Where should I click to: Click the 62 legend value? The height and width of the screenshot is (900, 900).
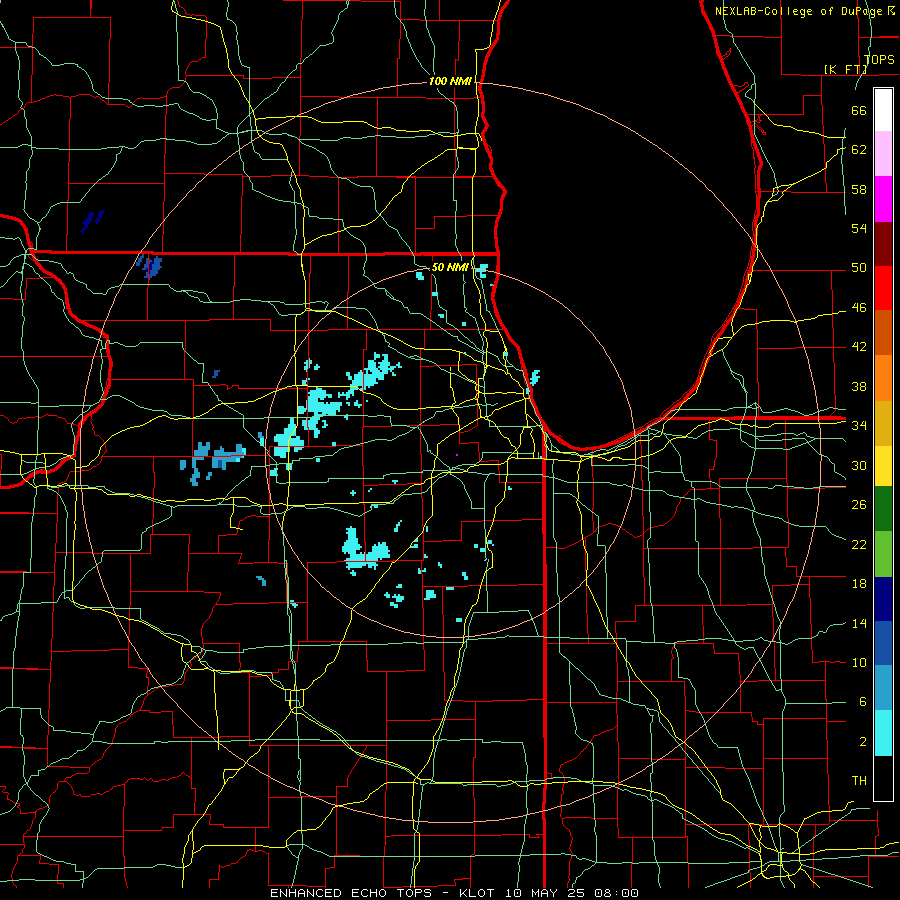(x=859, y=149)
